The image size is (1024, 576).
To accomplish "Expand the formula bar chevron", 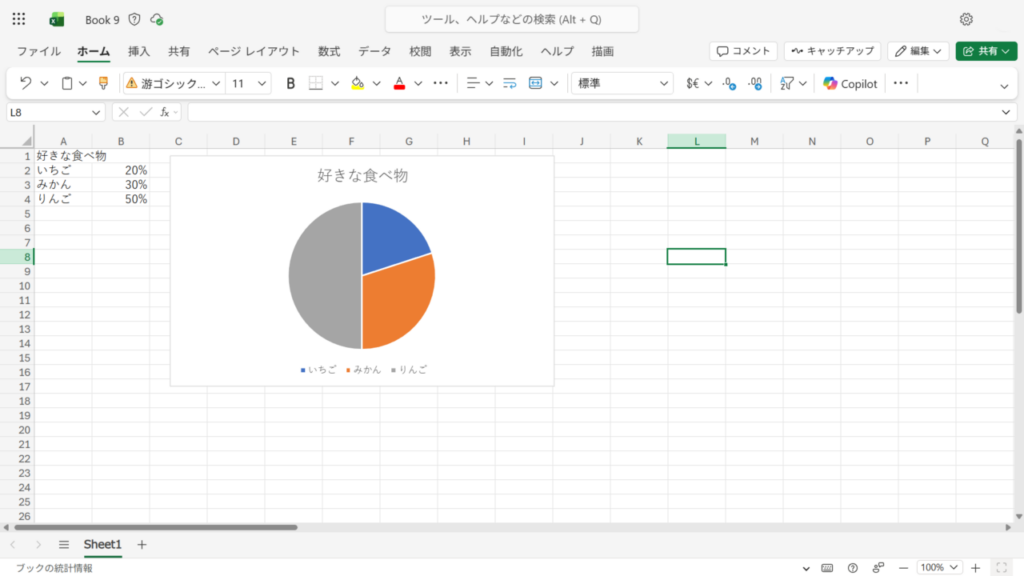I will point(1006,112).
